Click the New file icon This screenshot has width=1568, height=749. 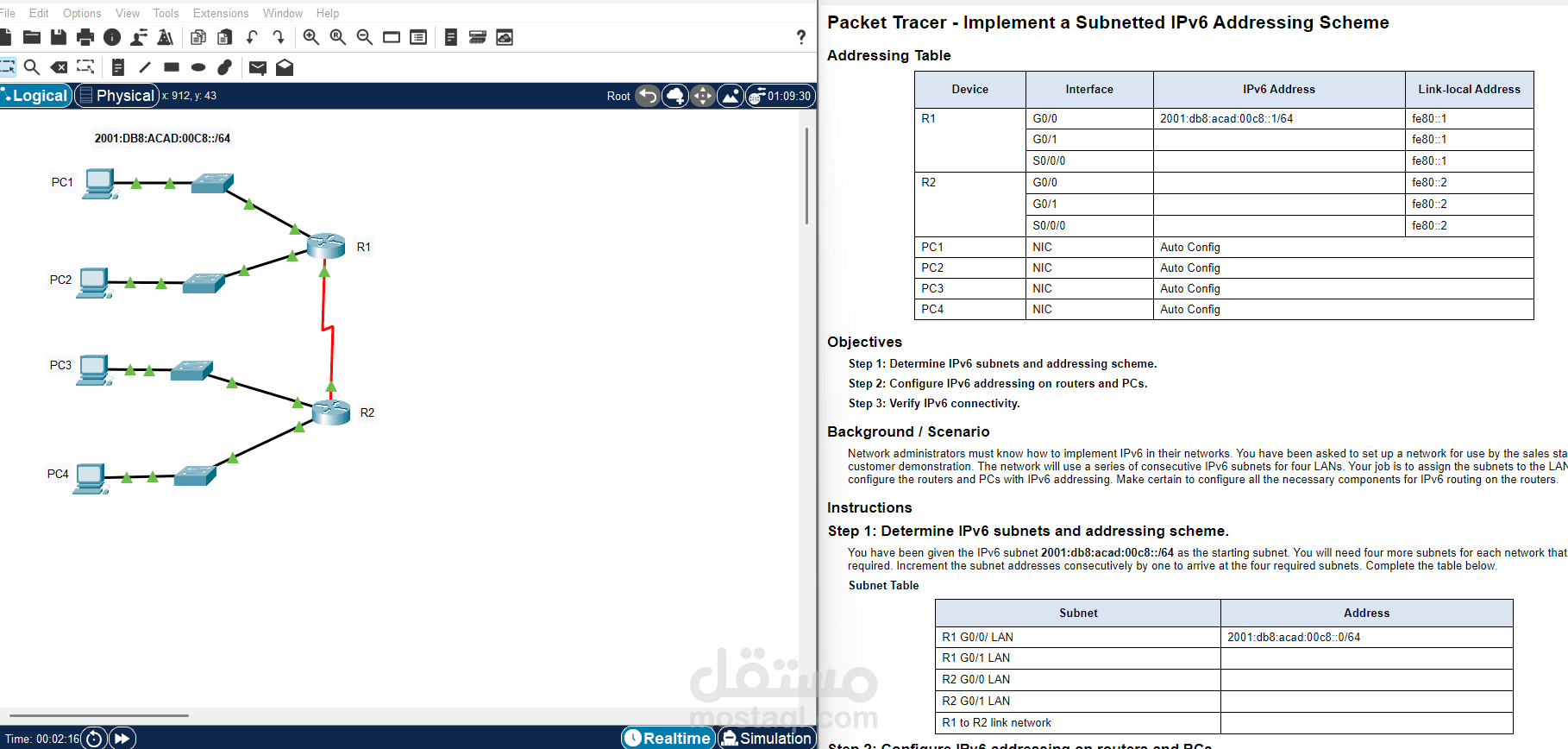5,37
